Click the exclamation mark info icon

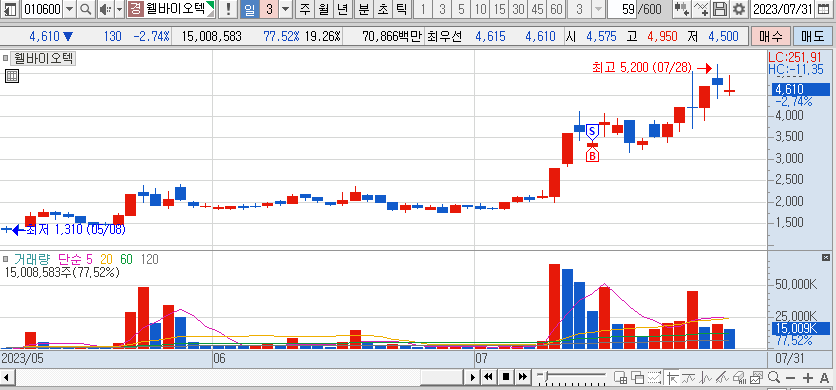[x=228, y=9]
